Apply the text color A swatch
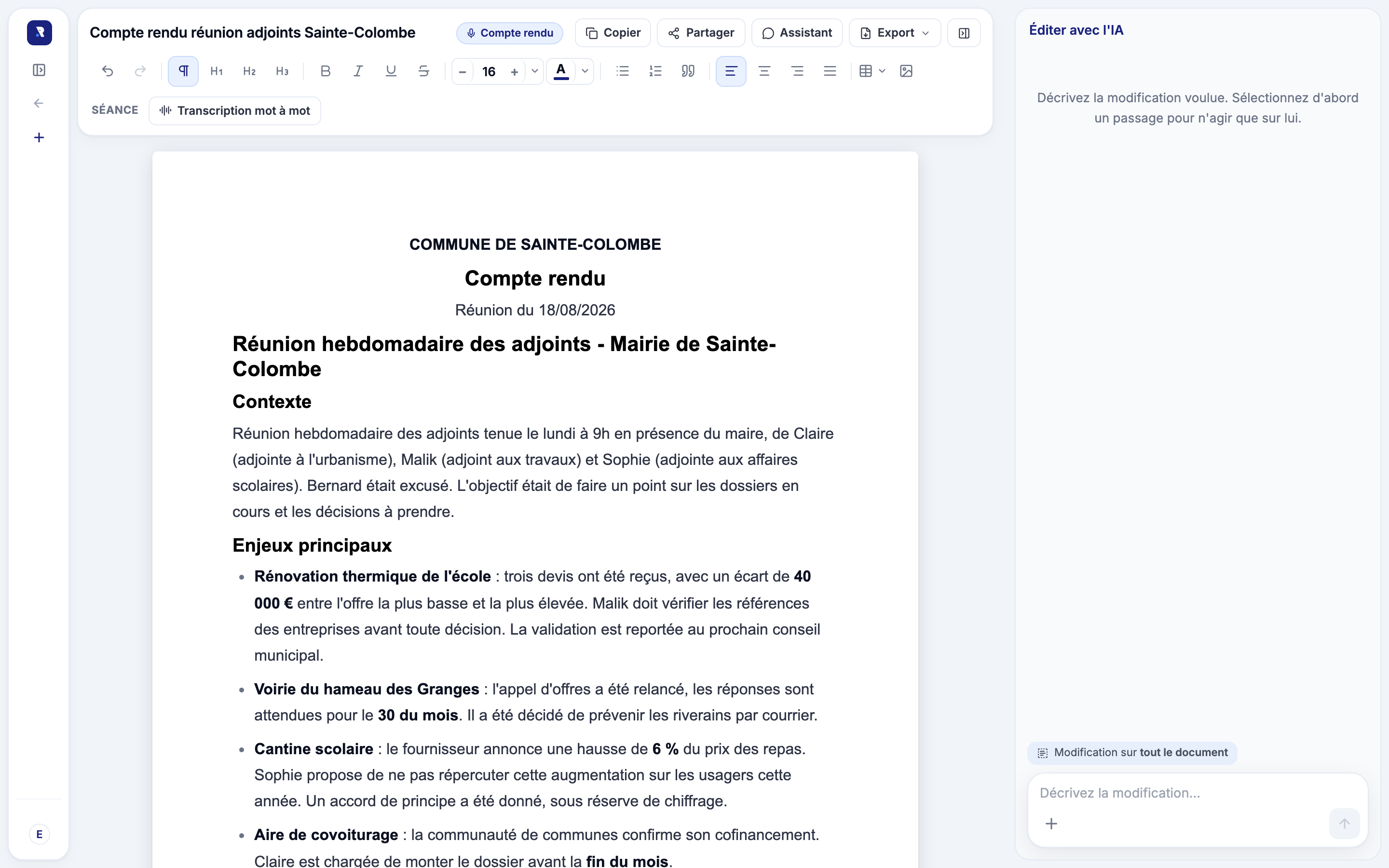 pos(561,71)
